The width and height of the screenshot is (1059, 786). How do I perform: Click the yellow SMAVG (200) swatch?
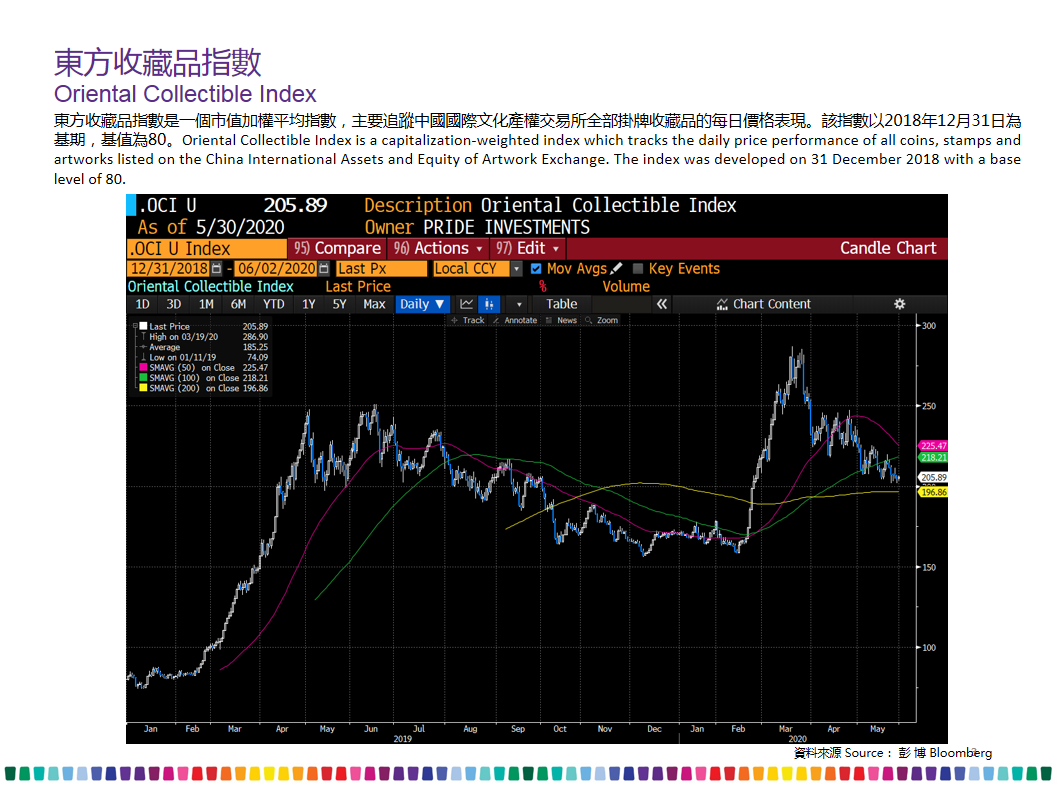(143, 388)
